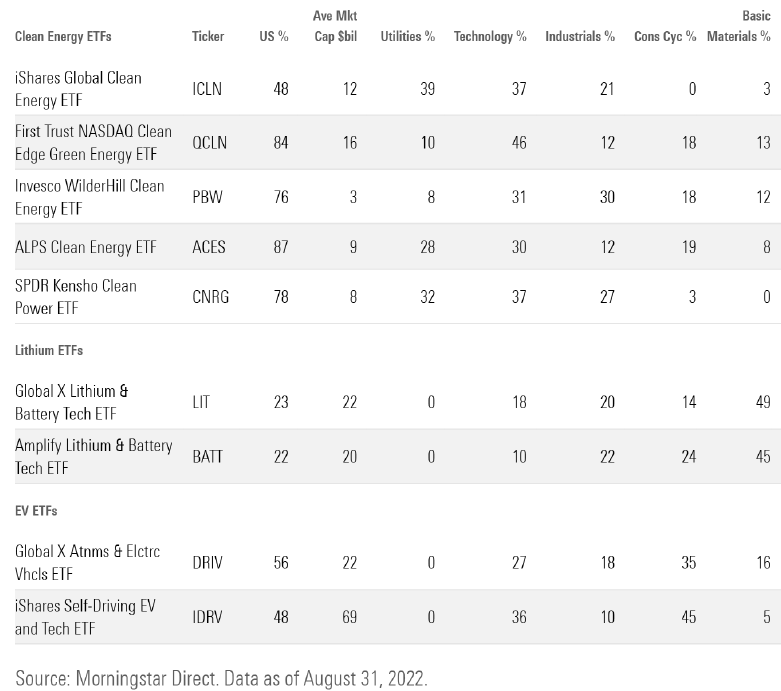This screenshot has height=691, width=781.
Task: Select the DRIV ticker cell
Action: tap(207, 563)
